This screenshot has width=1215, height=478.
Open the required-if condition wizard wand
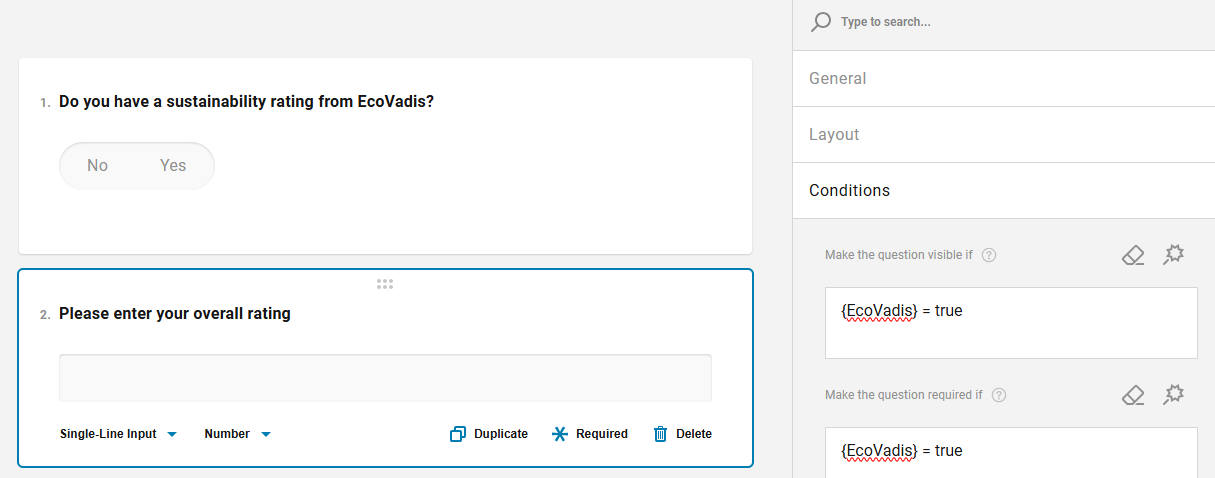[x=1173, y=395]
